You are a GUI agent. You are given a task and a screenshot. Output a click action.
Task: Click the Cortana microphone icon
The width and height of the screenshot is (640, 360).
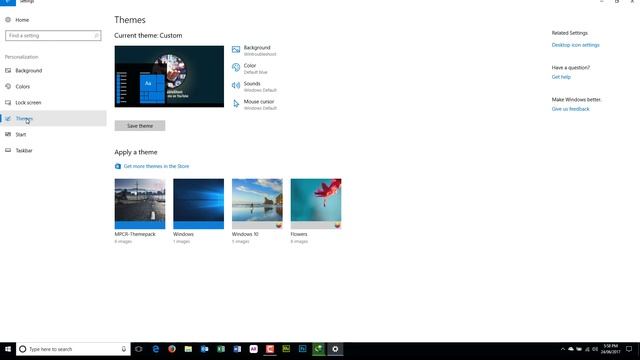(x=124, y=349)
